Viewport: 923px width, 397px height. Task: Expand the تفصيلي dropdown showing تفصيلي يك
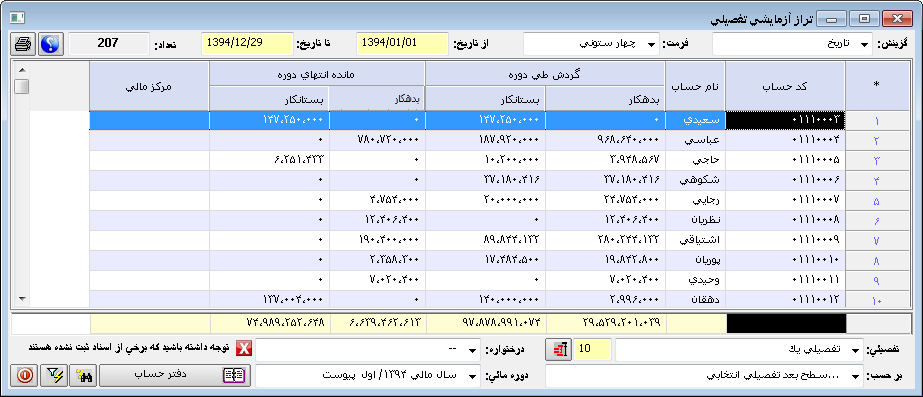click(x=739, y=349)
